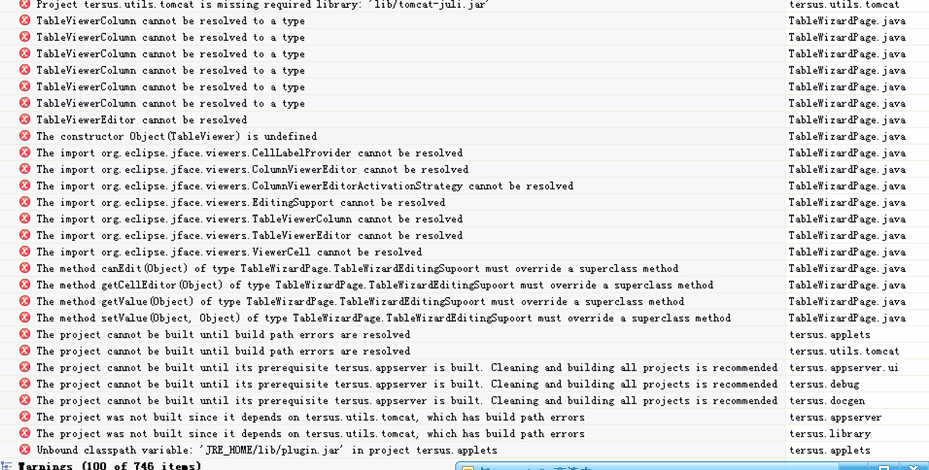Click error icon beside canEdit(Object) method error
The height and width of the screenshot is (470, 929).
(x=25, y=268)
